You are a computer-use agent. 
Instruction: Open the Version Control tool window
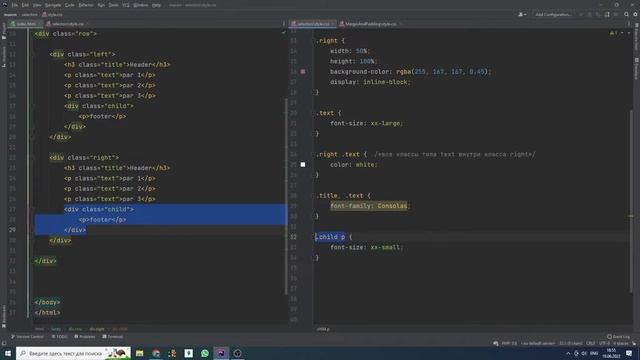[27, 337]
